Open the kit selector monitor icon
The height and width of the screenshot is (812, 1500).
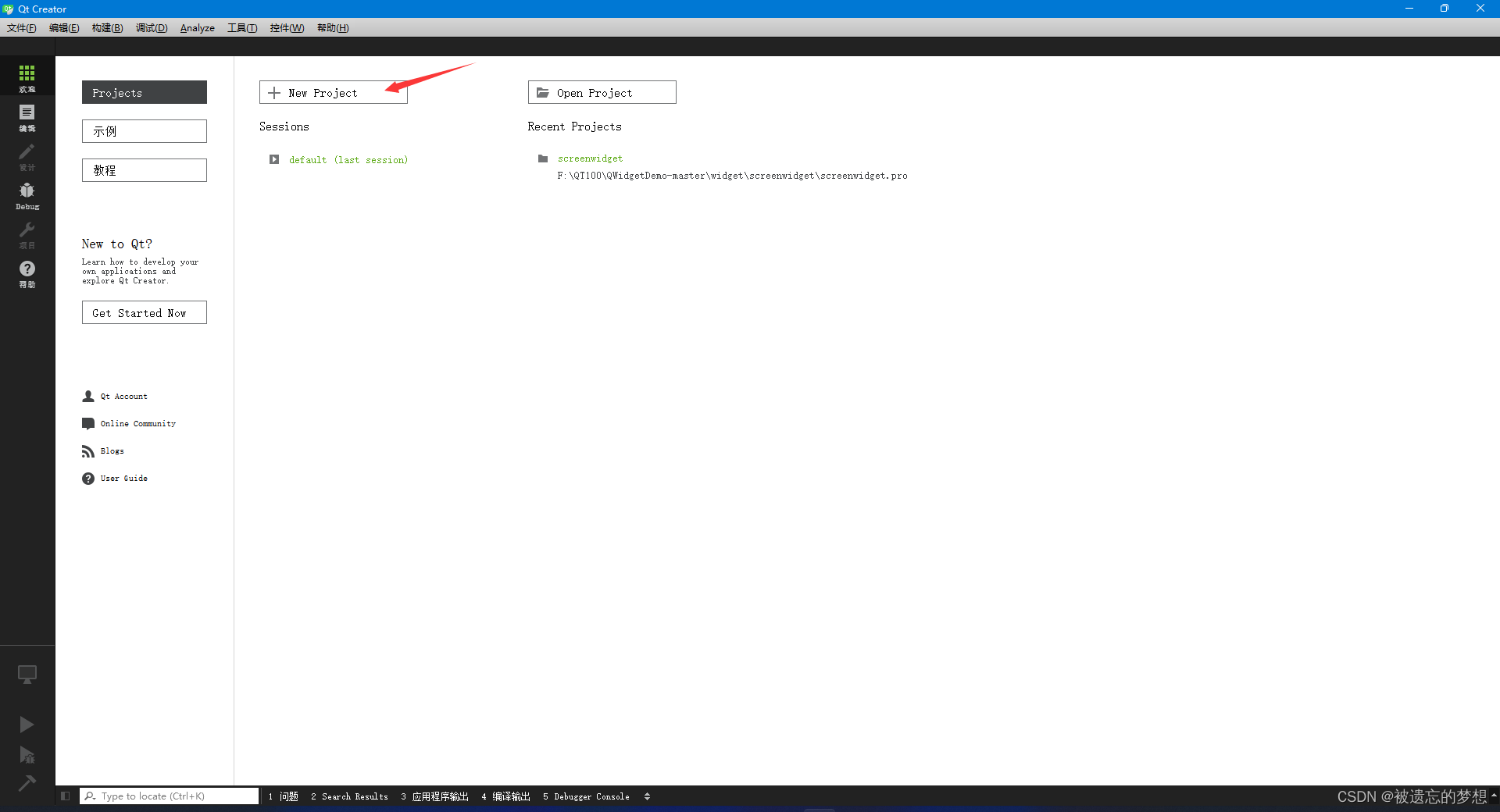[x=27, y=675]
